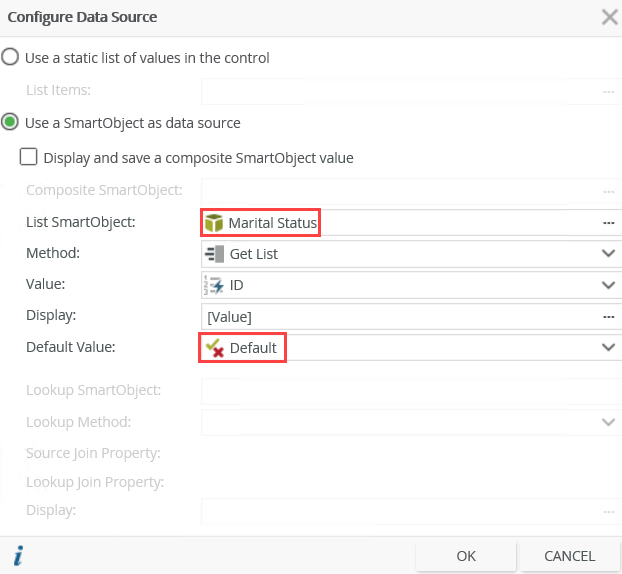The height and width of the screenshot is (574, 622).
Task: Select static list of values option
Action: (x=10, y=57)
